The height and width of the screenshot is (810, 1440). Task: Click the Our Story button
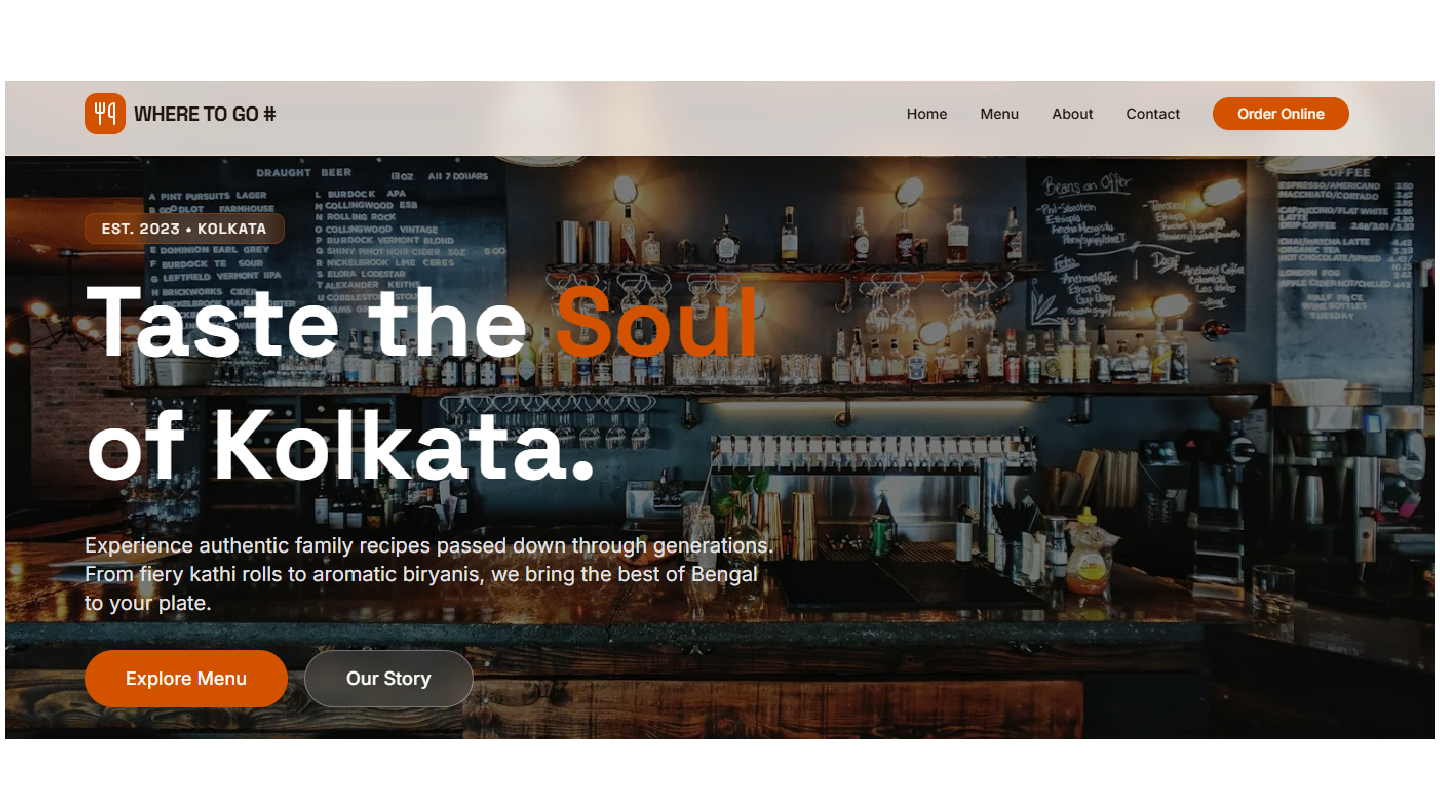[x=388, y=678]
